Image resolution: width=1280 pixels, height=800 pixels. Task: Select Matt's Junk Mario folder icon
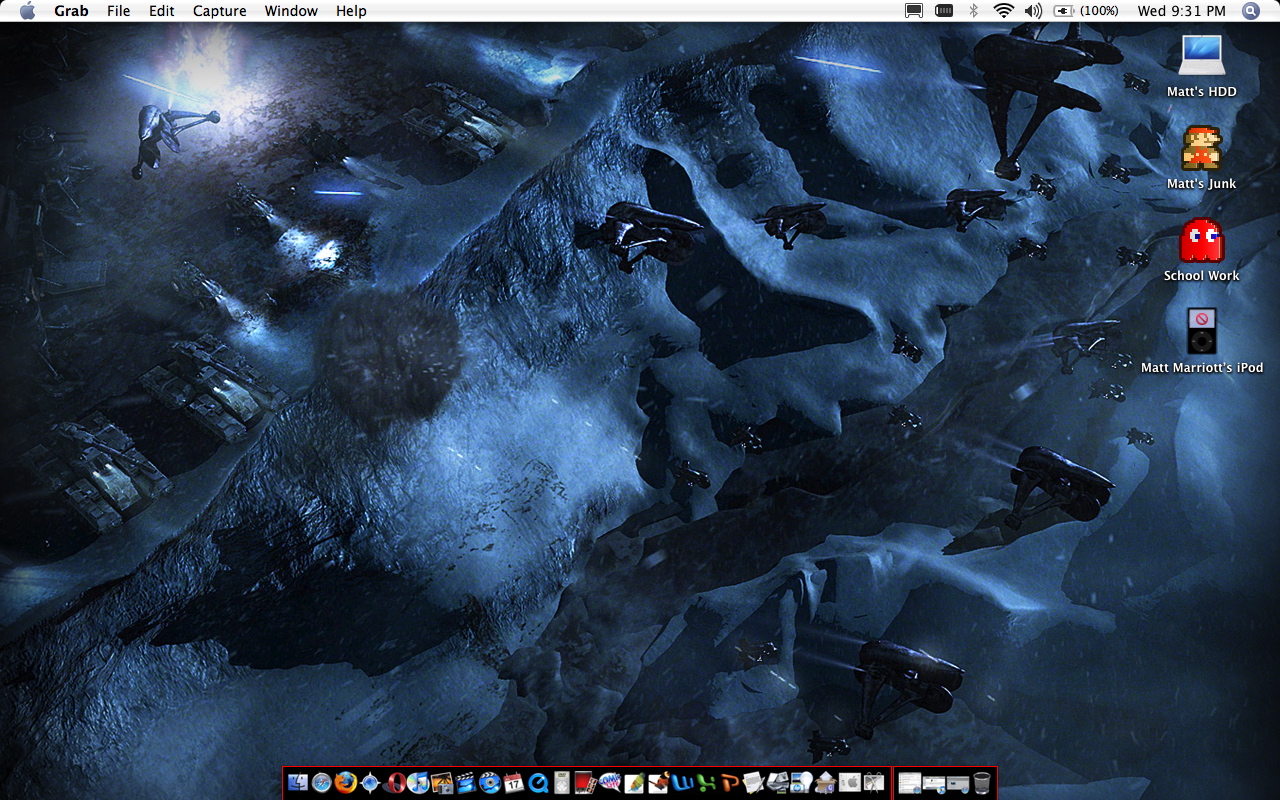[1201, 158]
